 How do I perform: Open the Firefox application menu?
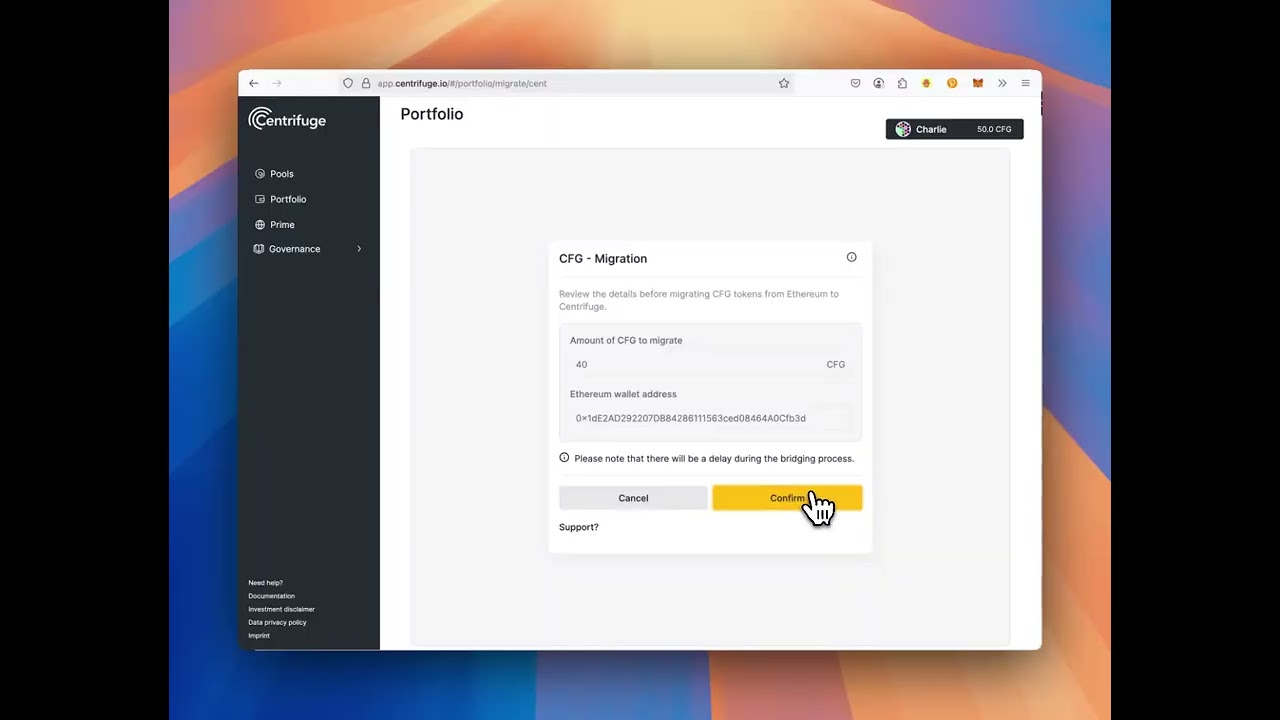point(1025,83)
